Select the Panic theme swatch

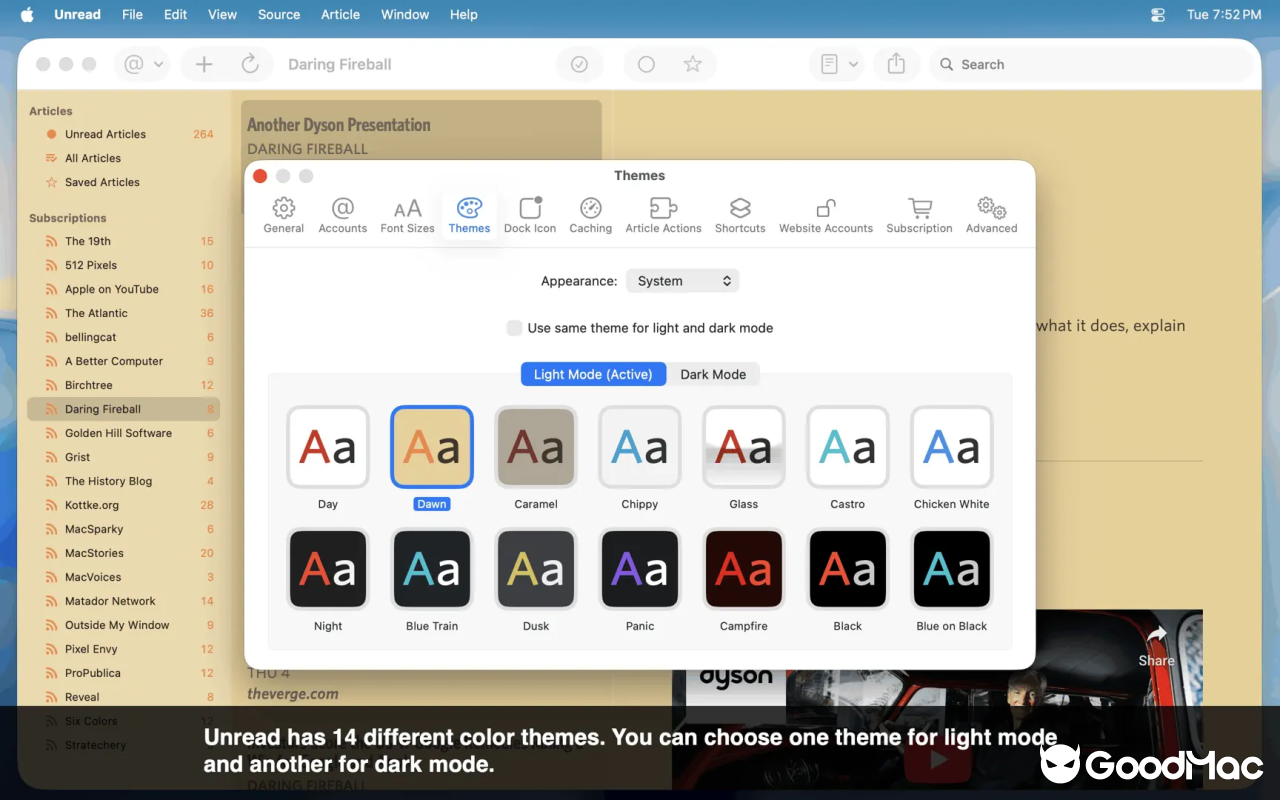640,569
